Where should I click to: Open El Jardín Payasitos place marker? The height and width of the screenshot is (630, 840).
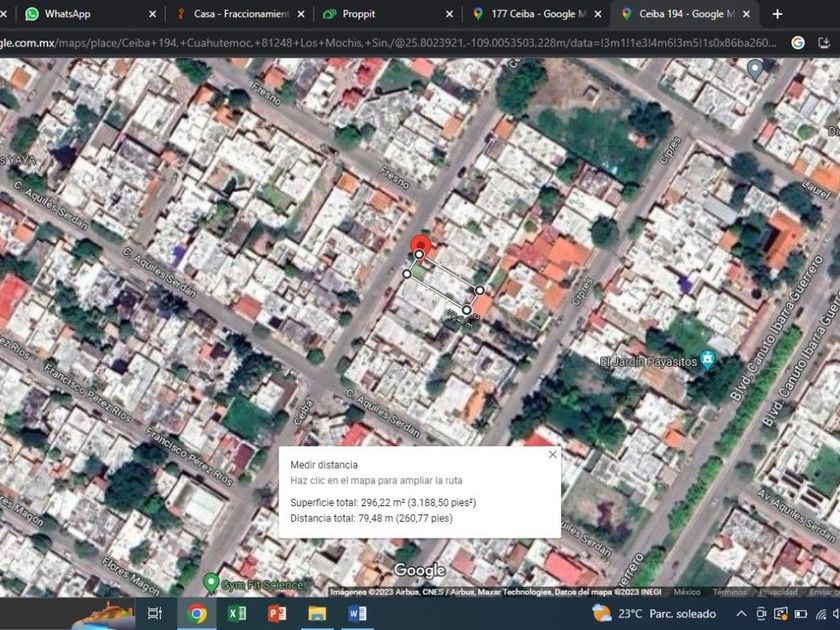click(x=707, y=359)
